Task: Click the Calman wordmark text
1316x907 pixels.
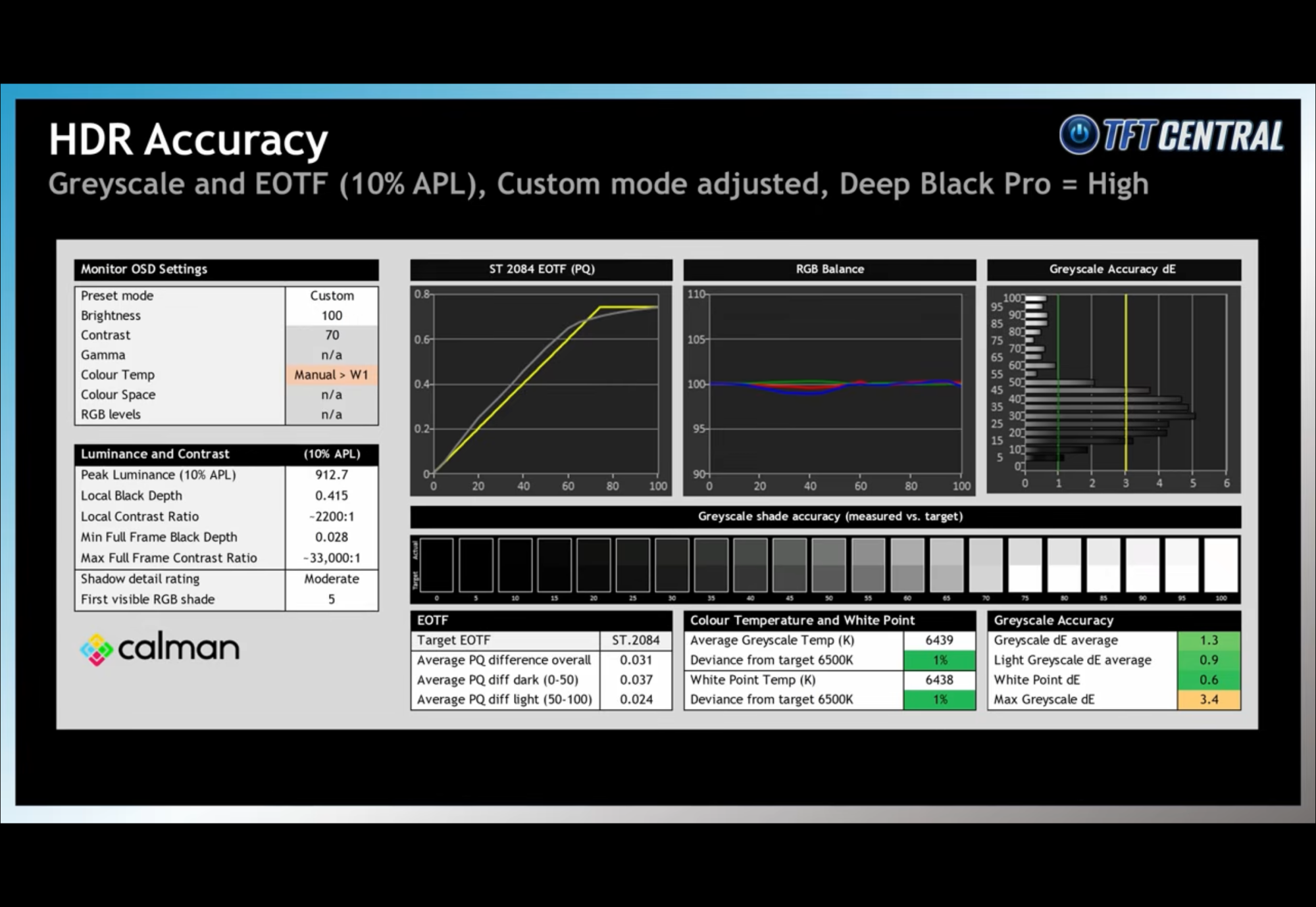Action: tap(178, 649)
